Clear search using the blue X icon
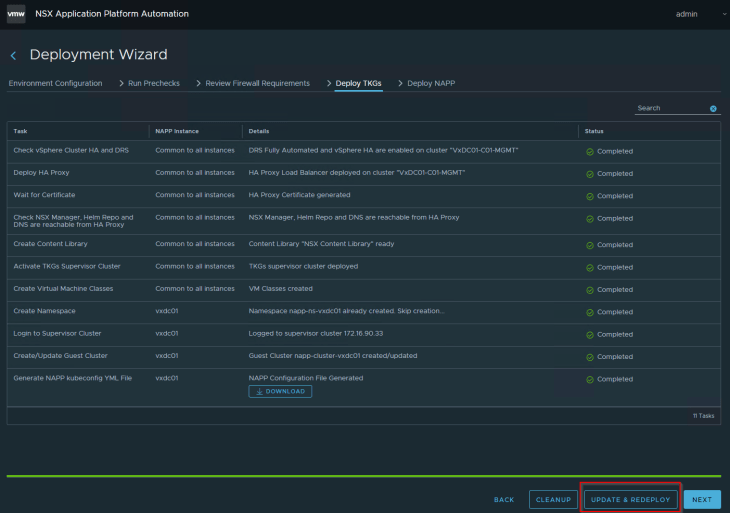 point(713,108)
